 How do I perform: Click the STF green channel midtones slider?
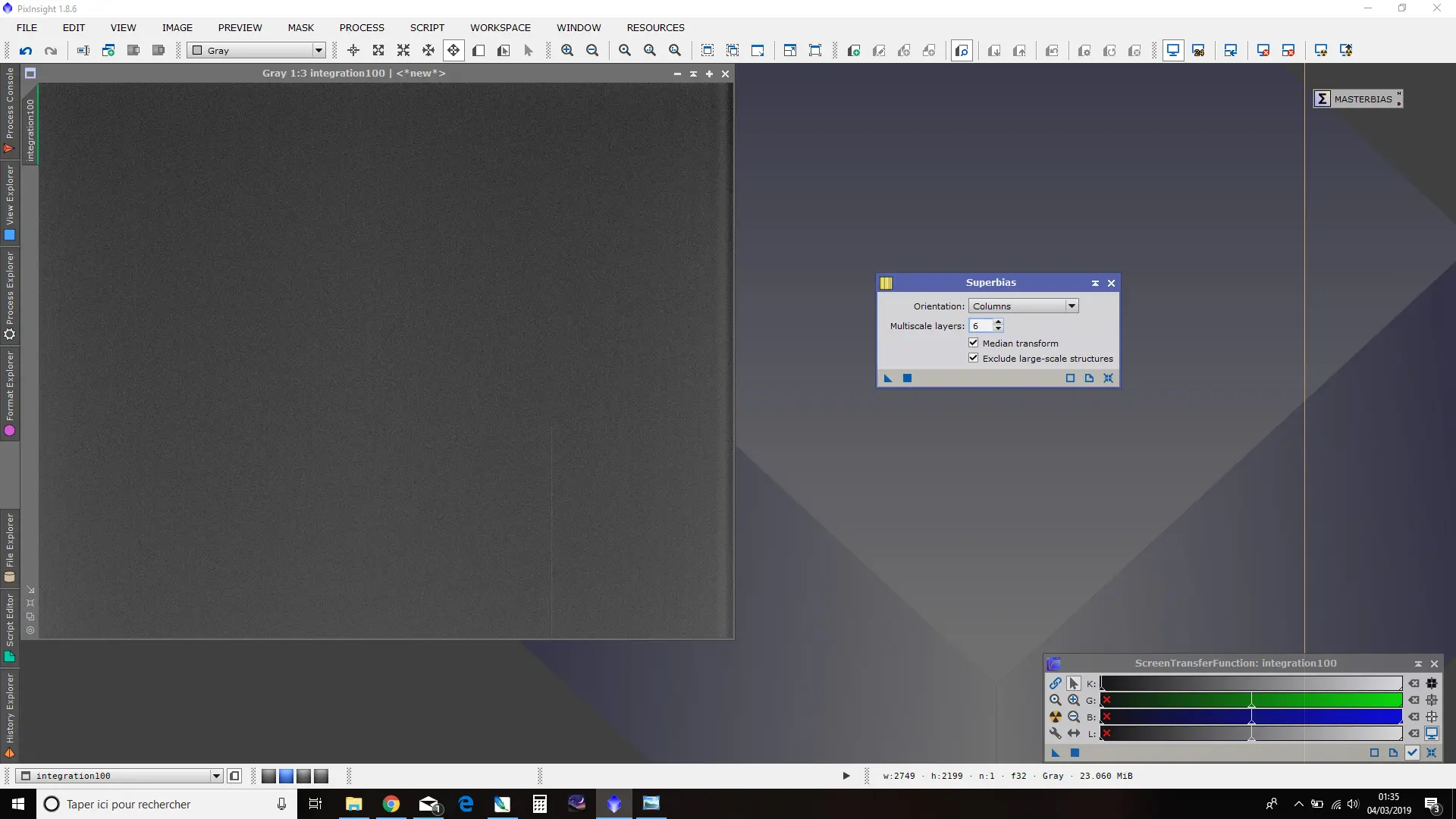click(x=1251, y=700)
